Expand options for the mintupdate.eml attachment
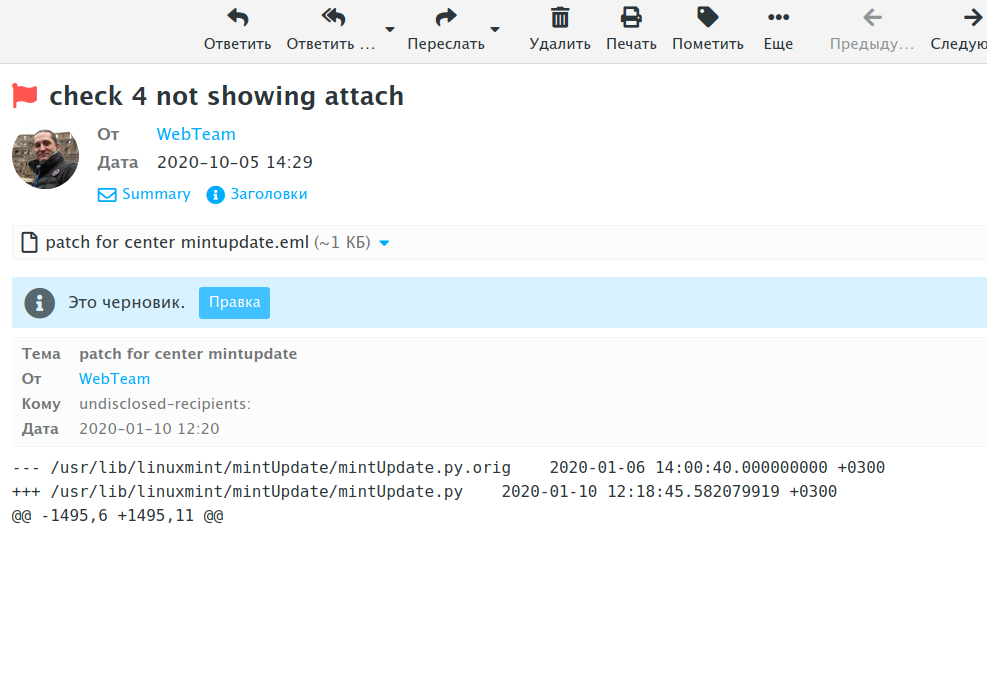The width and height of the screenshot is (987, 677). coord(385,242)
